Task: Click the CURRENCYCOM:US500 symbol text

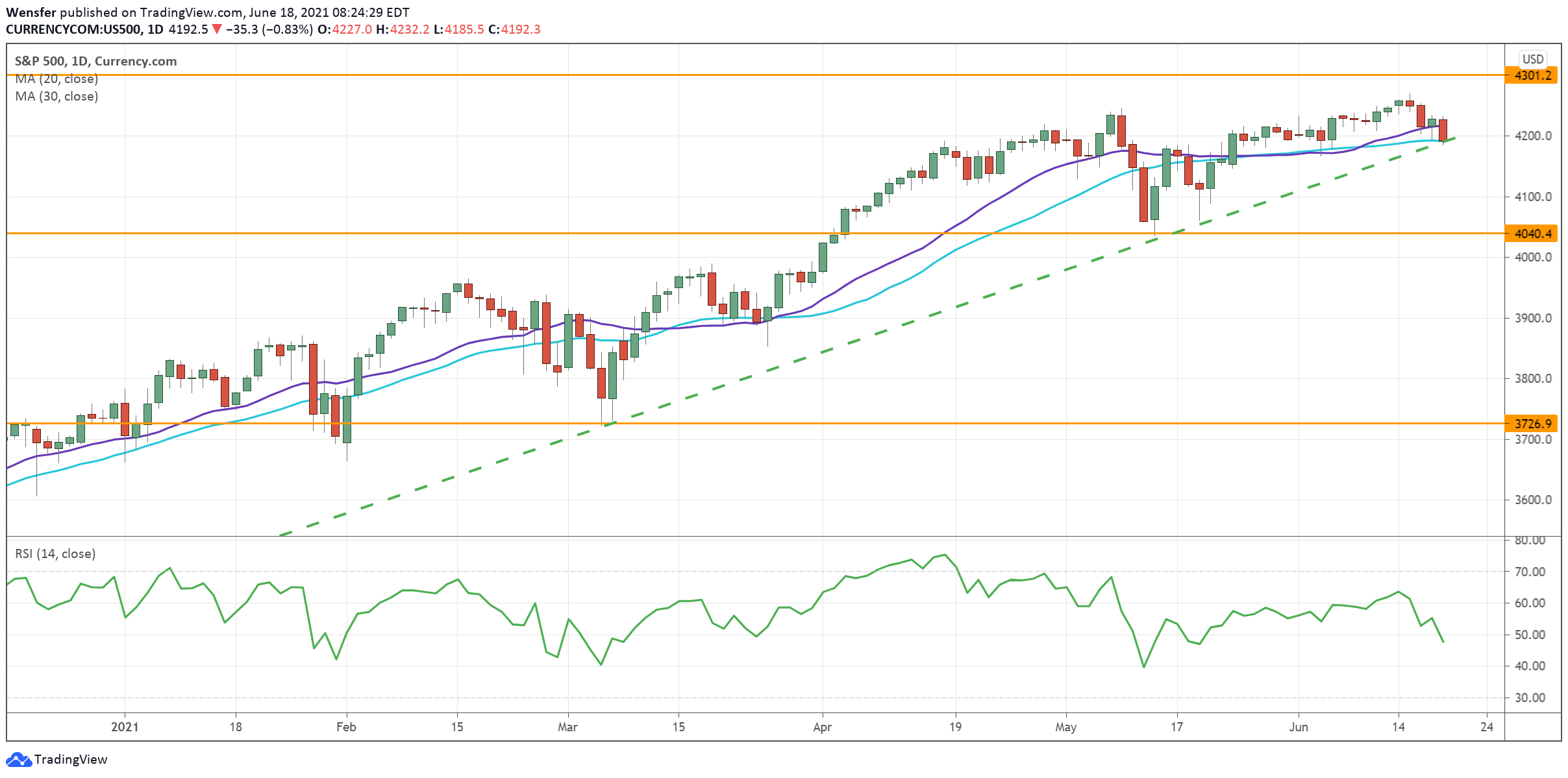Action: 73,29
